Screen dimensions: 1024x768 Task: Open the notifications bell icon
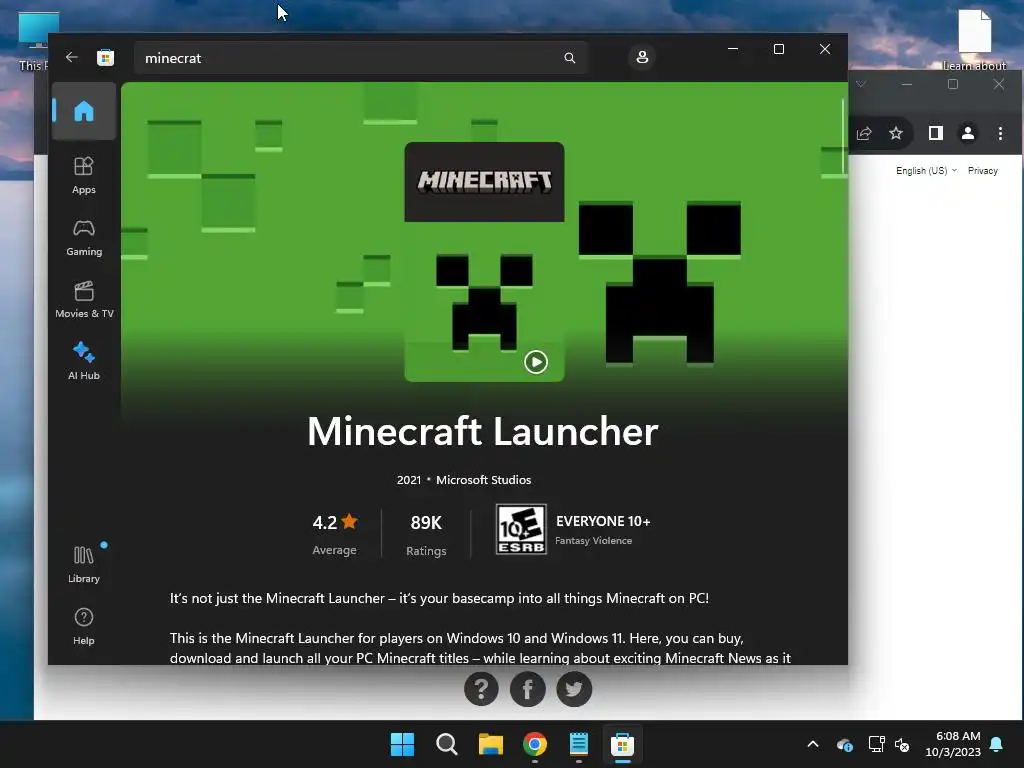(997, 744)
